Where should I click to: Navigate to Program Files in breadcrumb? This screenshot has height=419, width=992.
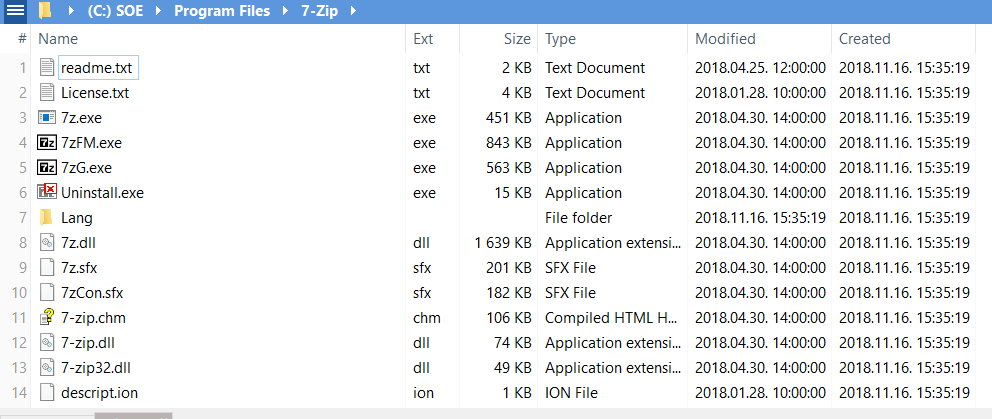[x=221, y=11]
